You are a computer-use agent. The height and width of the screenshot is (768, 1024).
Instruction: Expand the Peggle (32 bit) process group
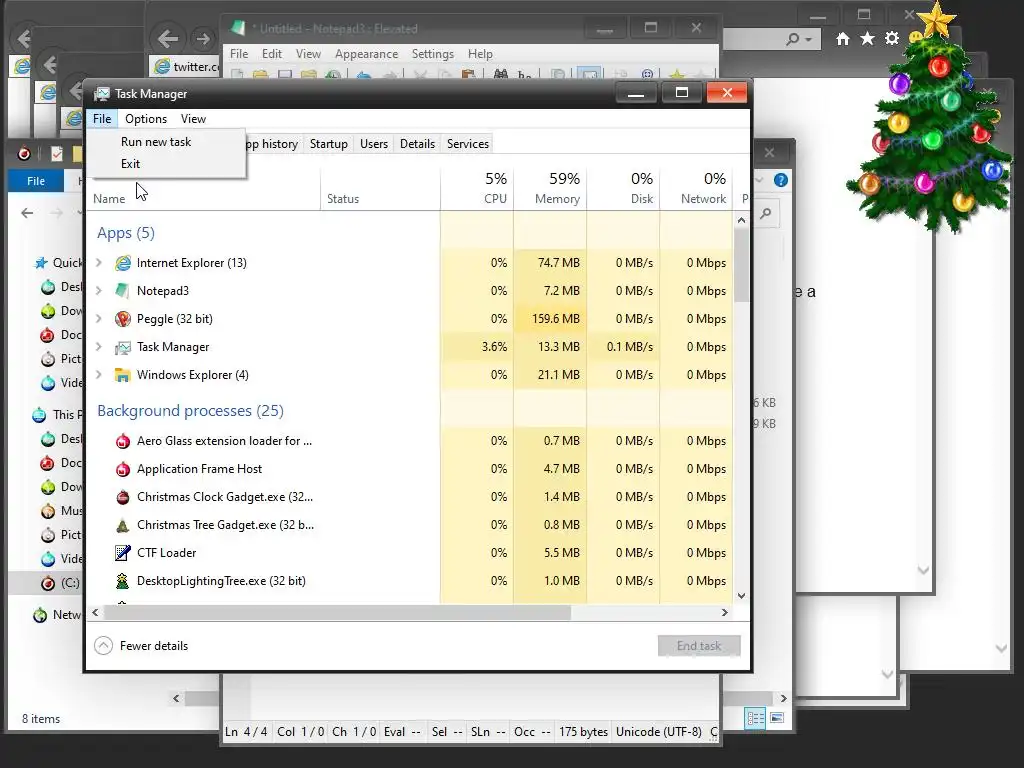pos(99,319)
